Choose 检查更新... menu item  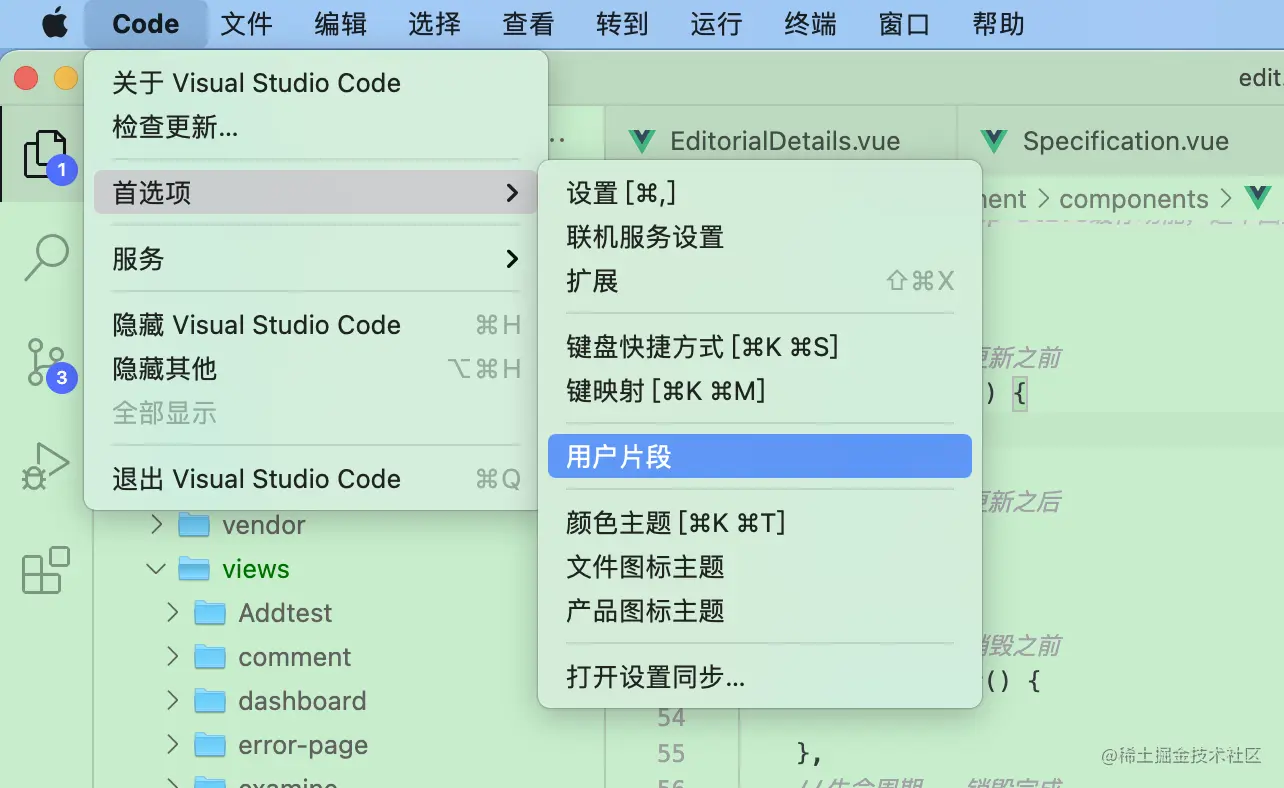pos(316,127)
